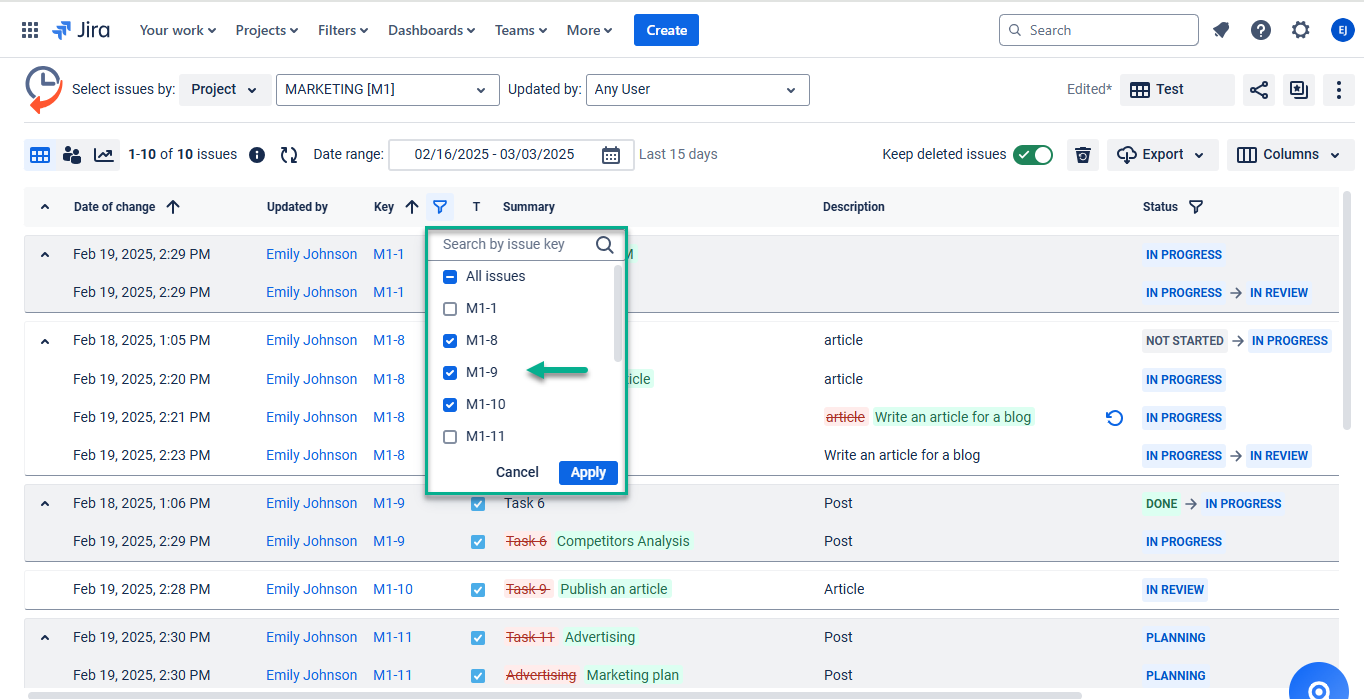Screen dimensions: 1364x699
Task: Check the M1-1 checkbox in filter list
Action: pyautogui.click(x=450, y=309)
